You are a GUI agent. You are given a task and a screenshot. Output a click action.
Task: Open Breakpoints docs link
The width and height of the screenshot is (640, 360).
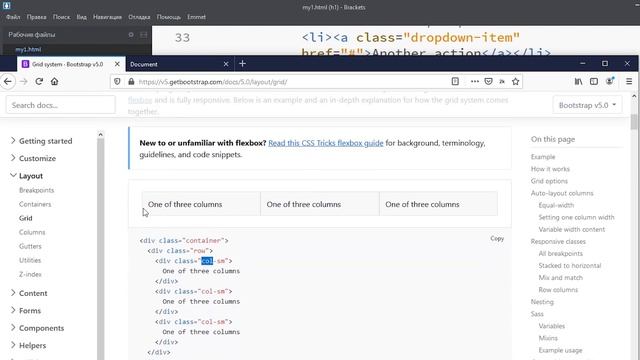tap(36, 190)
